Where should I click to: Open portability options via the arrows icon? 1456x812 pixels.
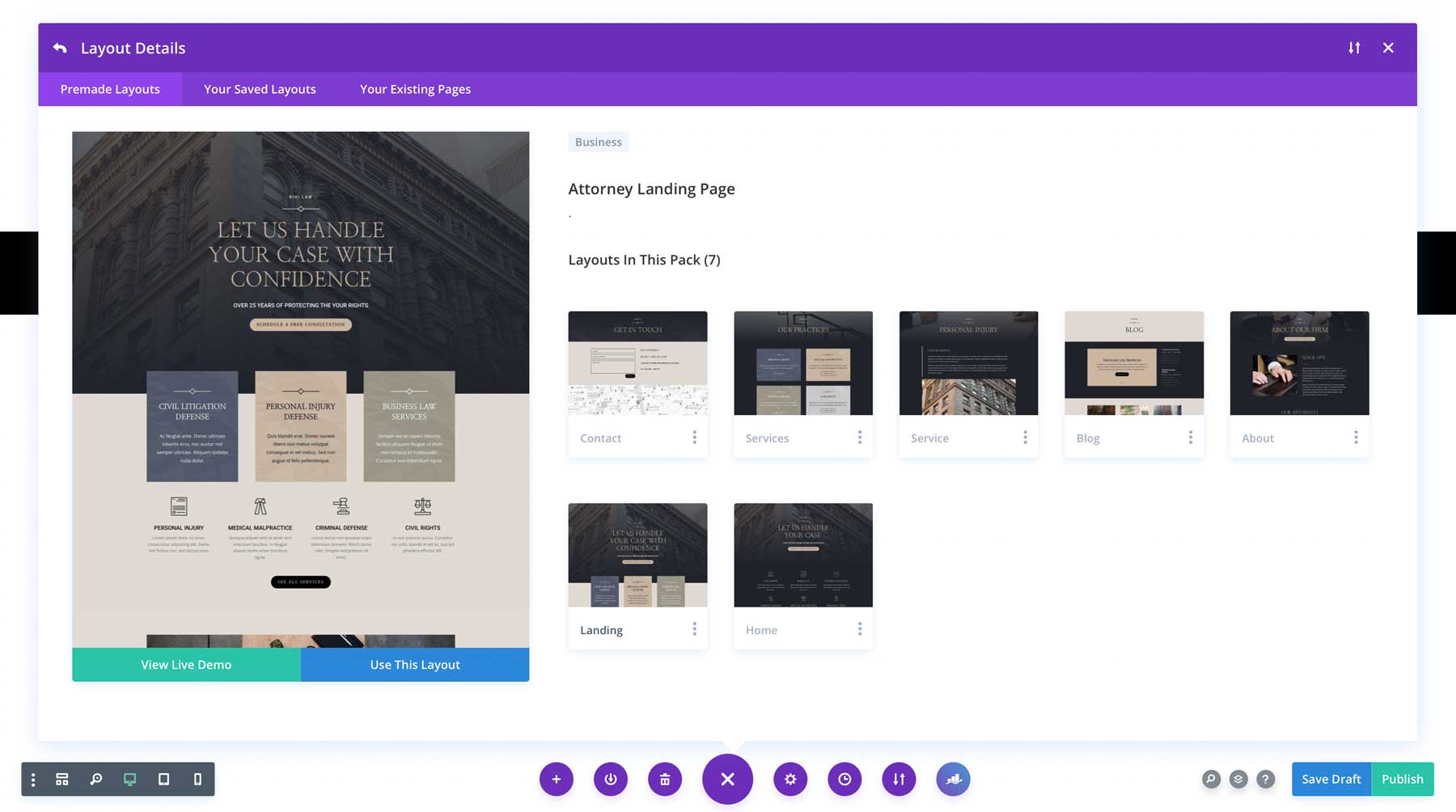click(x=899, y=779)
